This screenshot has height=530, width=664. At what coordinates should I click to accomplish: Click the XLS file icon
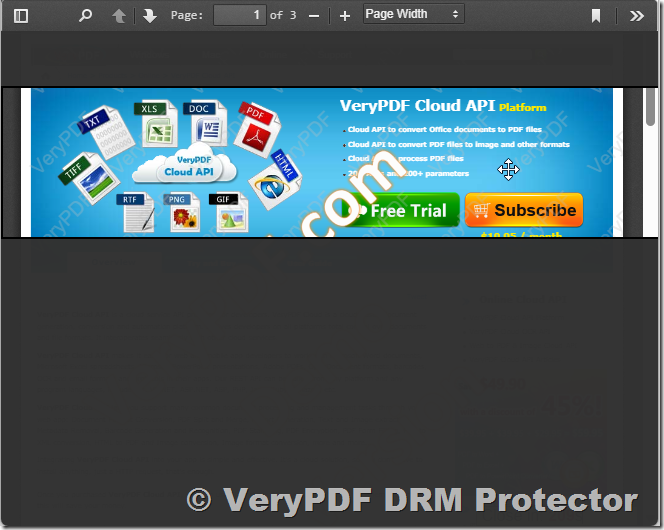(x=156, y=123)
